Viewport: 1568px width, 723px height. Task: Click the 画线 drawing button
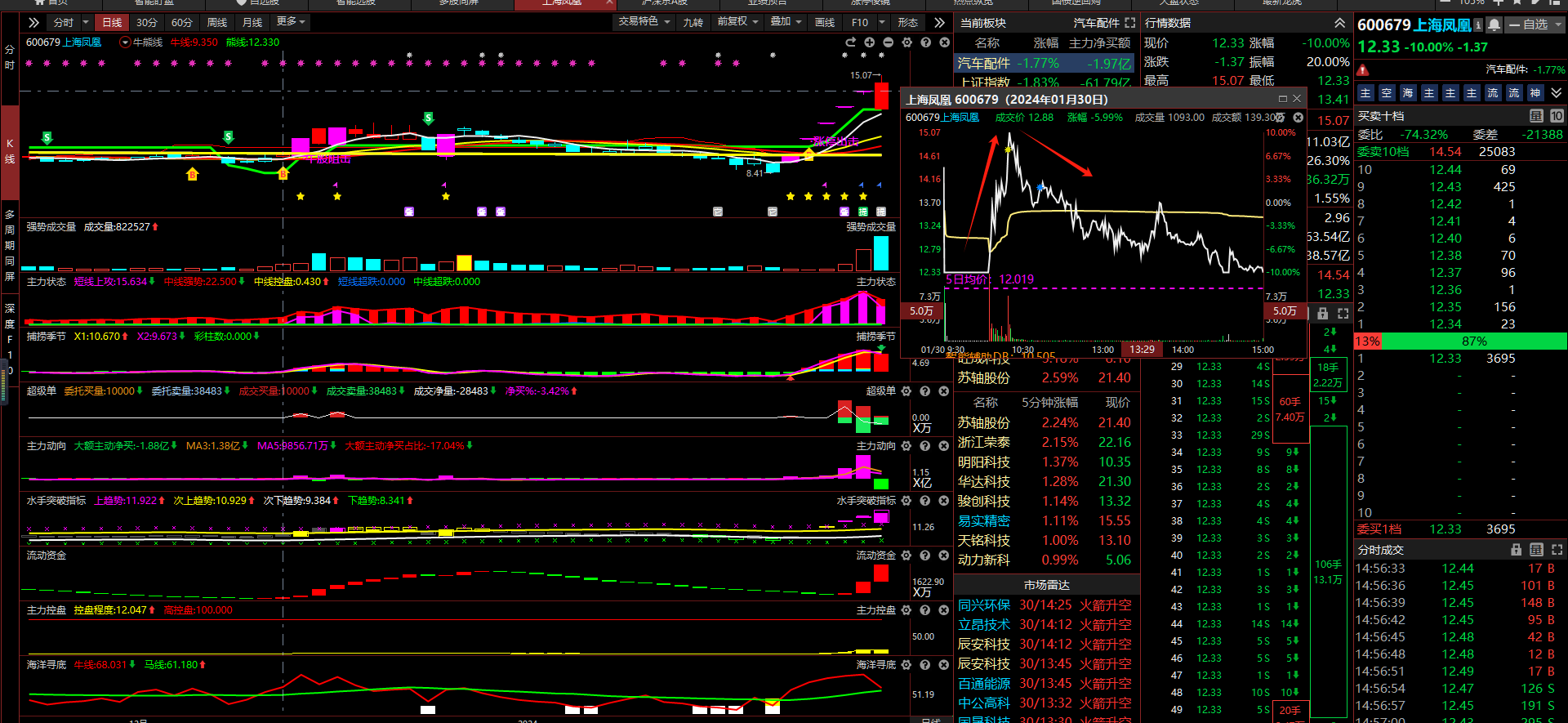coord(825,22)
